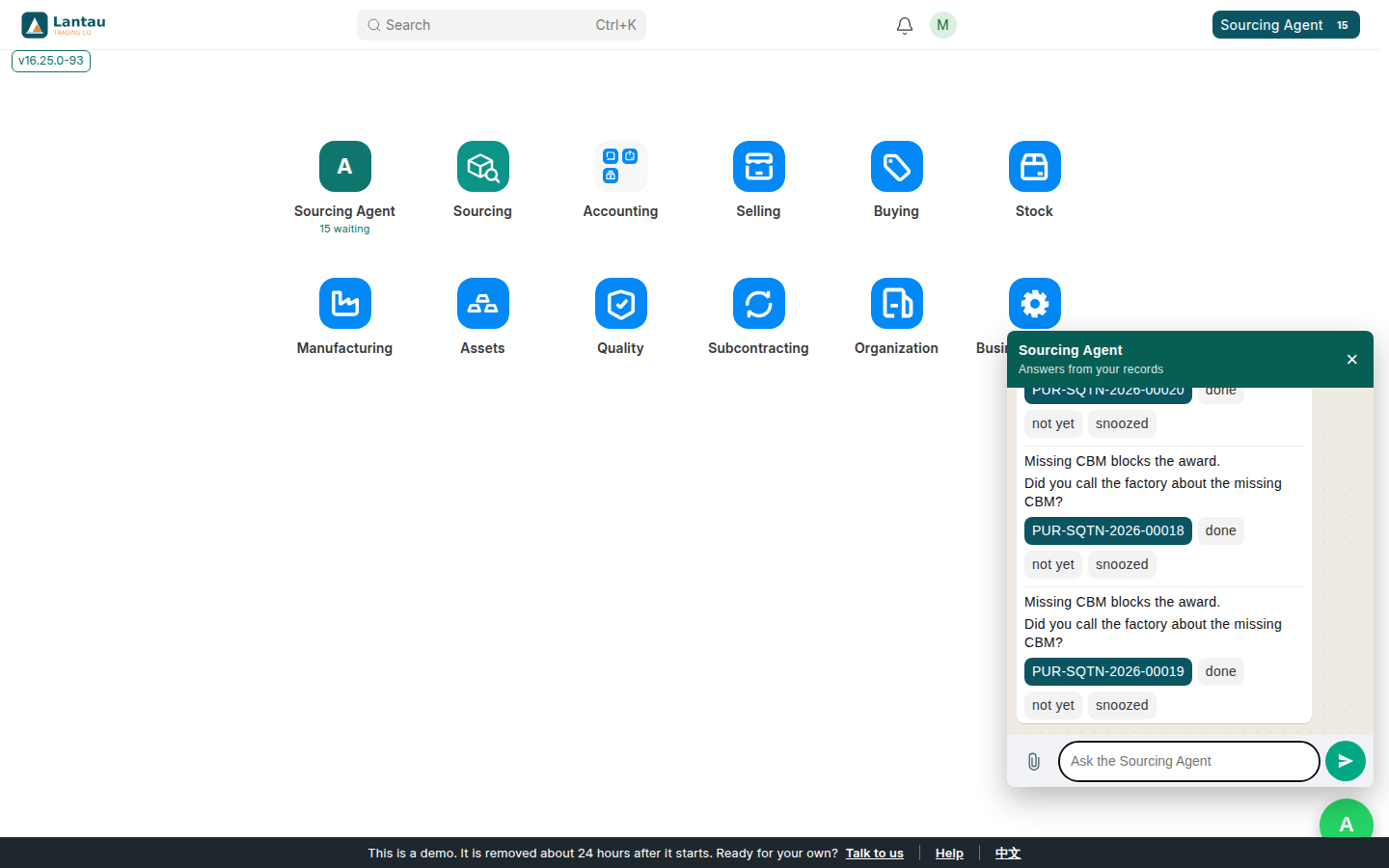
Task: Open quotation PUR-SQTN-2026-00018
Action: (x=1107, y=530)
